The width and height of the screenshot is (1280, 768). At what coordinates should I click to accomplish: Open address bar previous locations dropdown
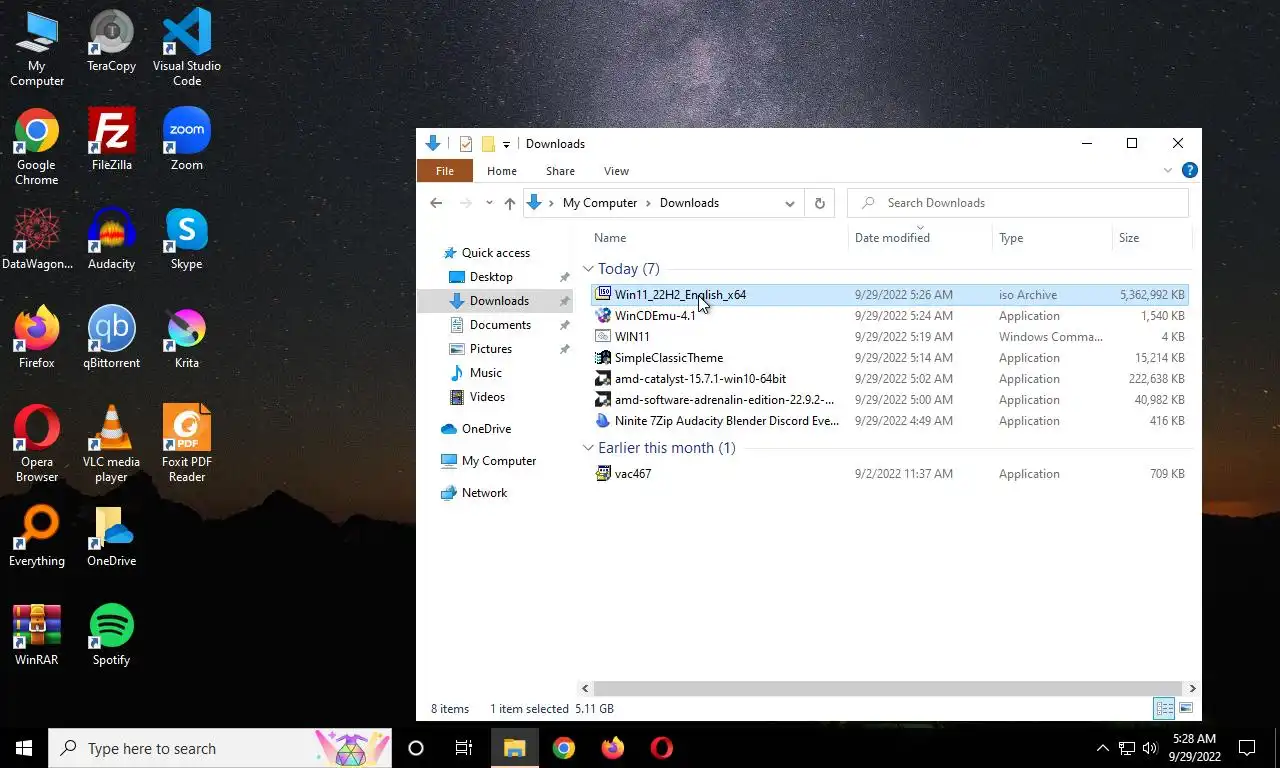point(790,203)
